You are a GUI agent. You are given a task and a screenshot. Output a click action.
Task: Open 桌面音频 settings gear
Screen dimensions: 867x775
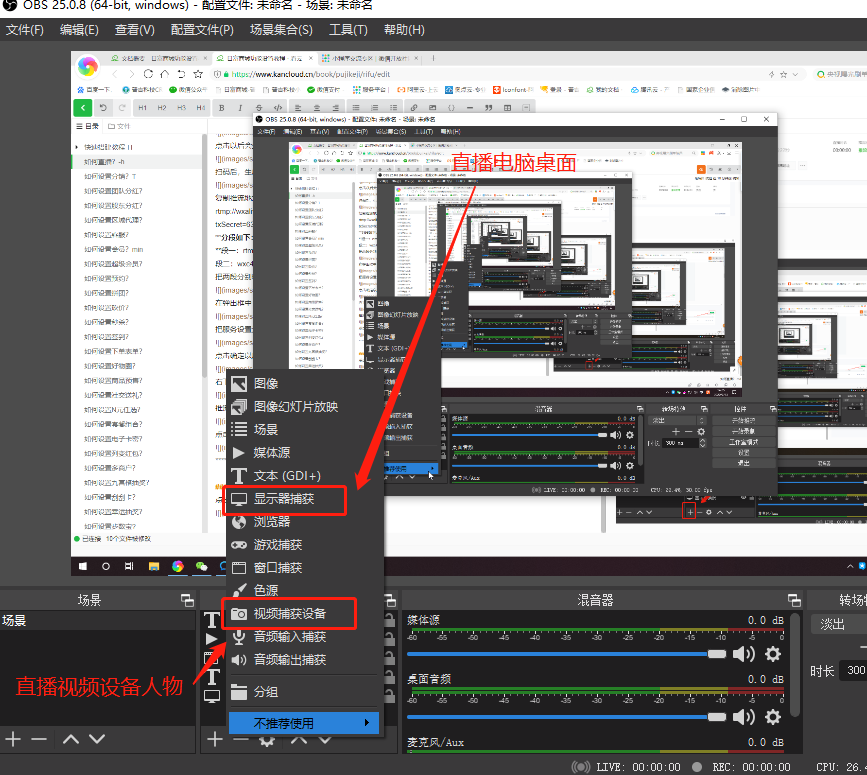[x=773, y=717]
